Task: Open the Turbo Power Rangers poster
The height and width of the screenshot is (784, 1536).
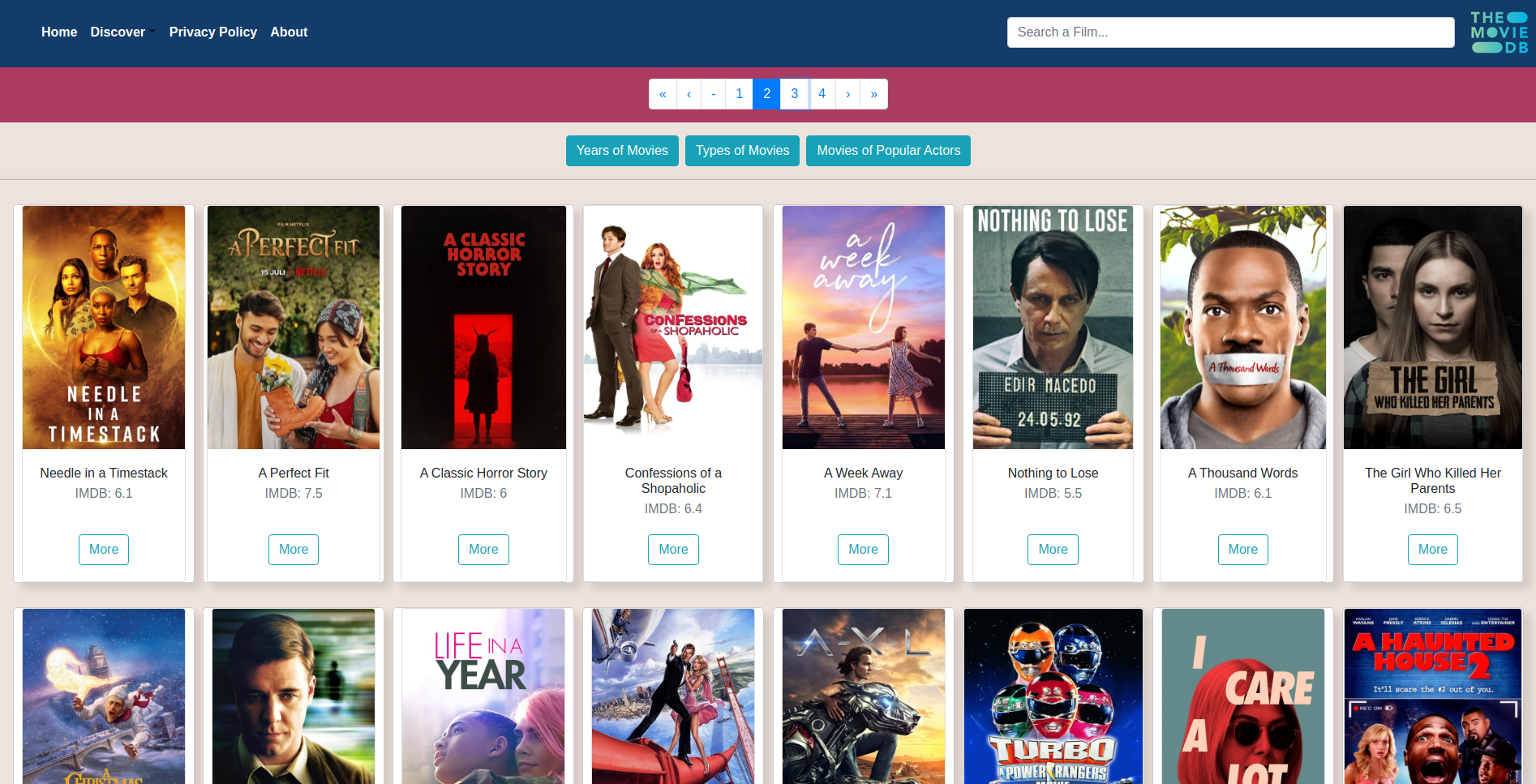Action: point(1053,696)
